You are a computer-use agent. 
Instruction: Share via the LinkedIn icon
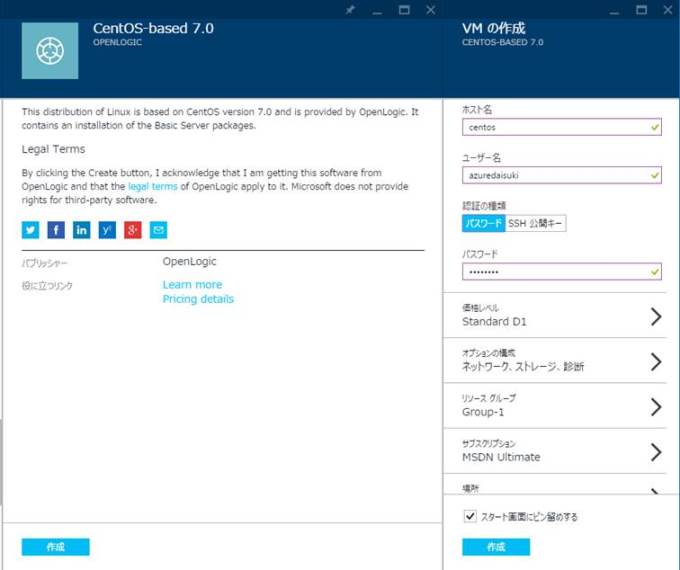pos(82,230)
